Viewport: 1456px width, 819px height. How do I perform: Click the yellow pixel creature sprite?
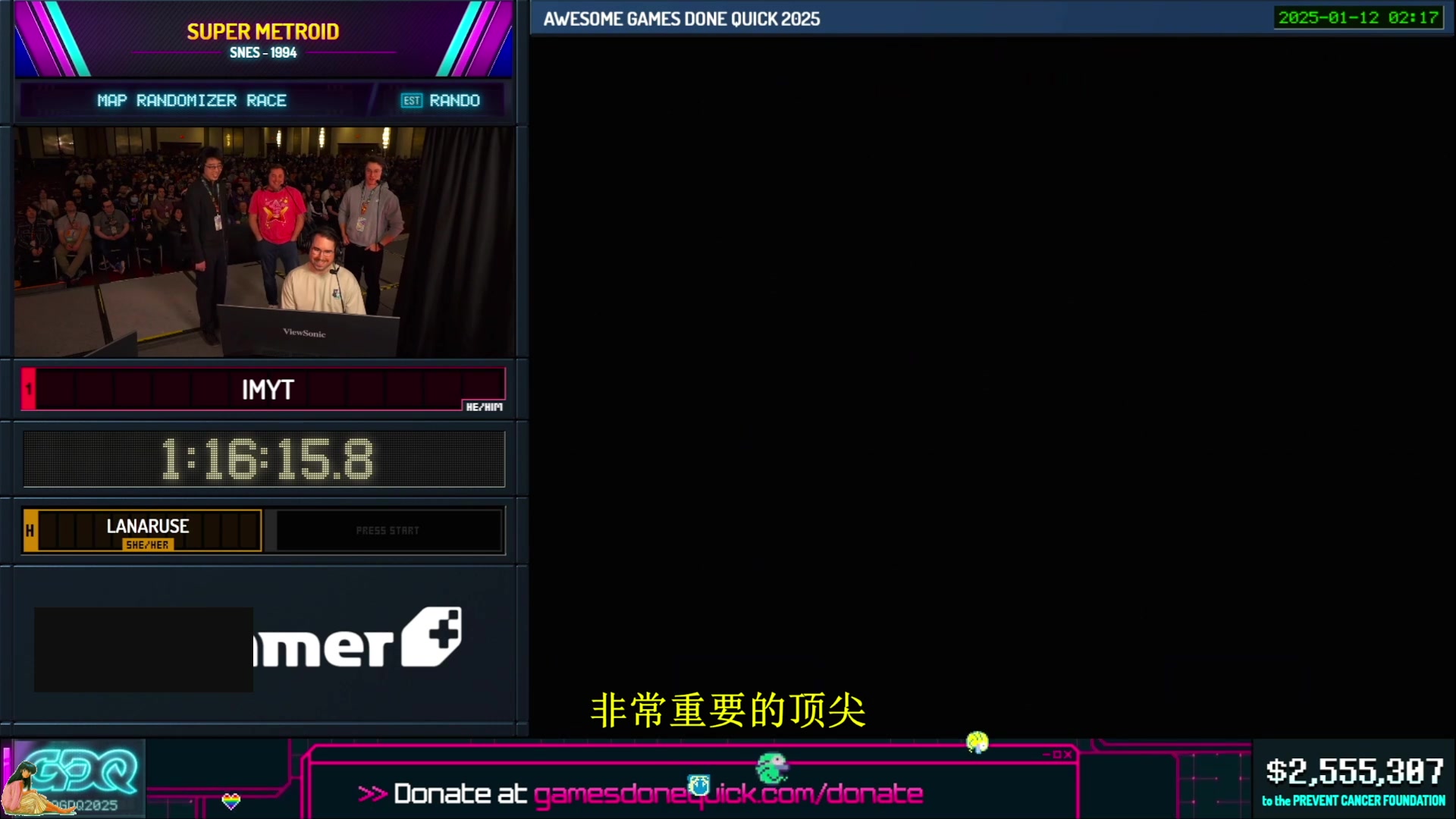977,742
